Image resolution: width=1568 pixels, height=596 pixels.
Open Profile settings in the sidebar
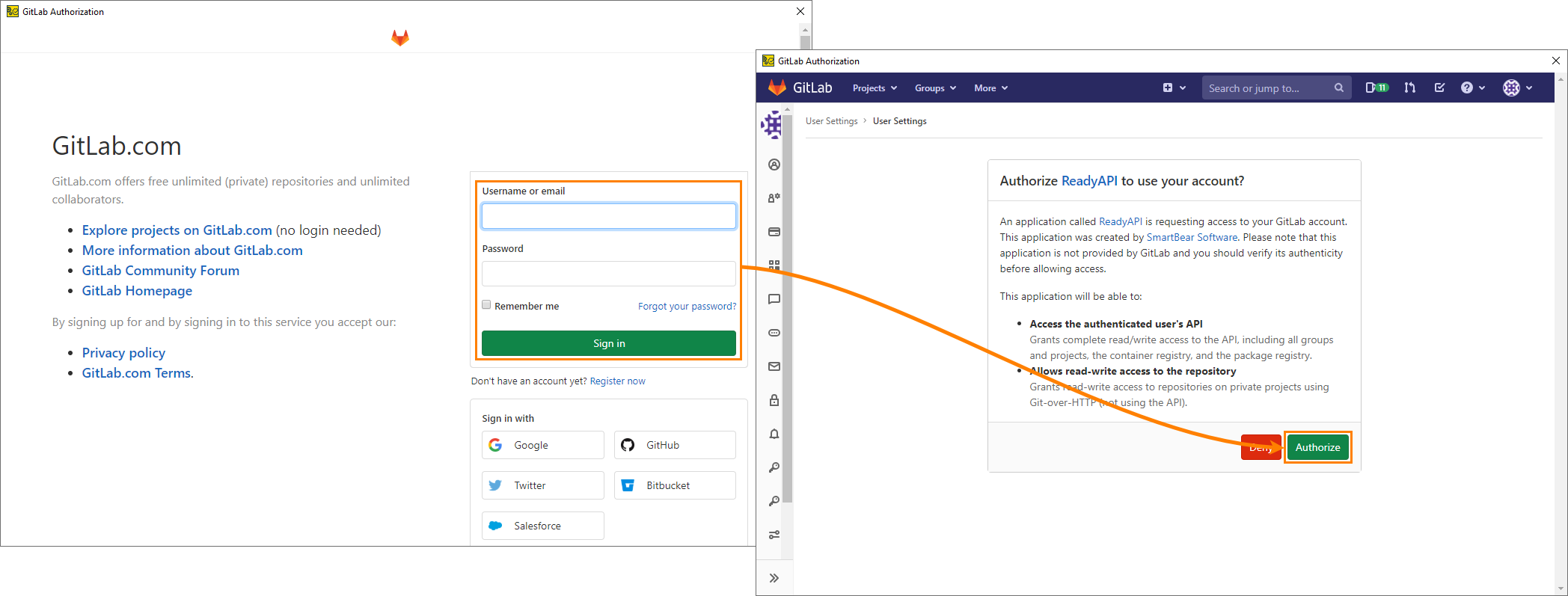pos(774,165)
